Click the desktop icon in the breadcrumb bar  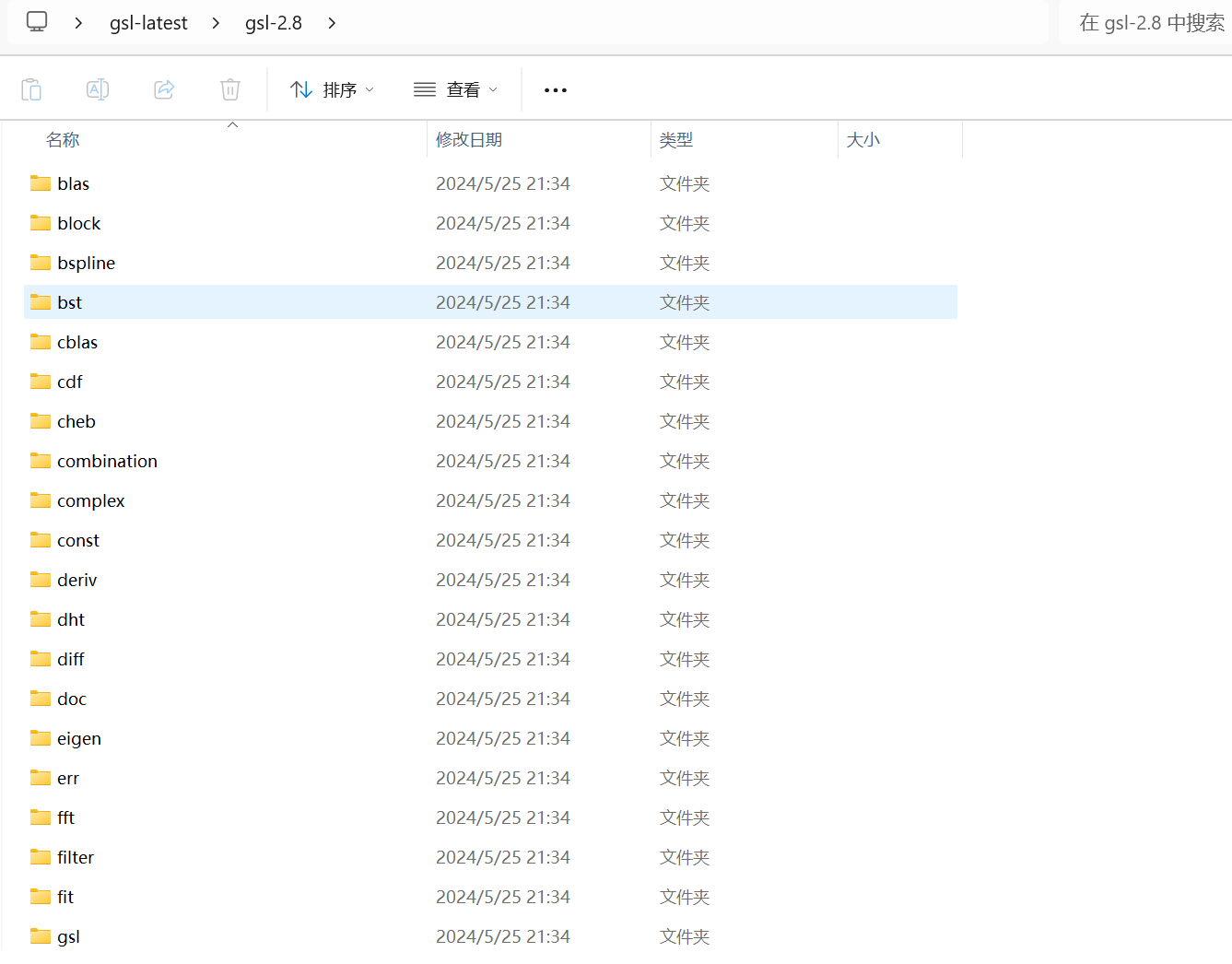(37, 20)
